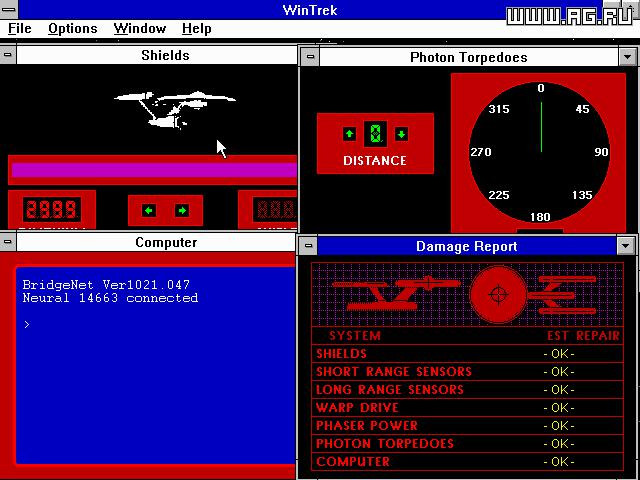The image size is (640, 480).
Task: Set torpedo heading to 315 on dial
Action: (x=499, y=109)
